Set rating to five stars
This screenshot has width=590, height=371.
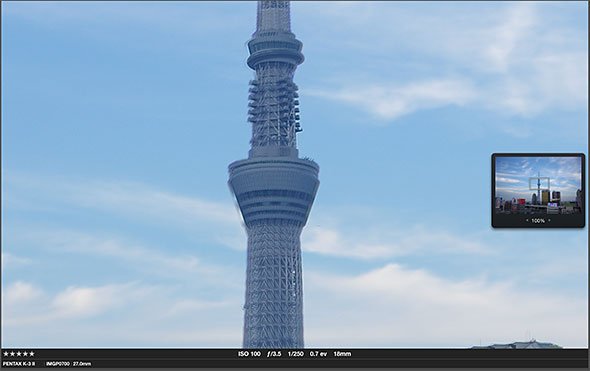pos(32,354)
